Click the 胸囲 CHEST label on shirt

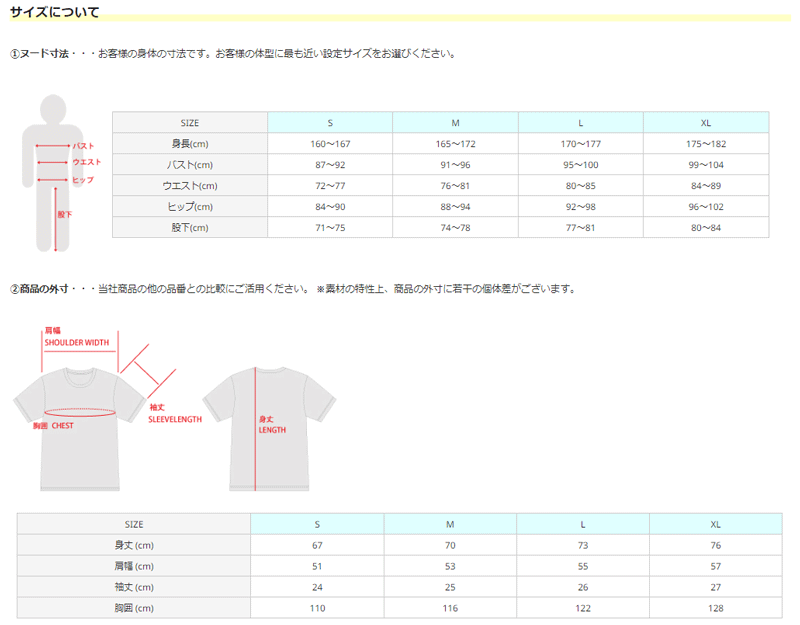[53, 425]
